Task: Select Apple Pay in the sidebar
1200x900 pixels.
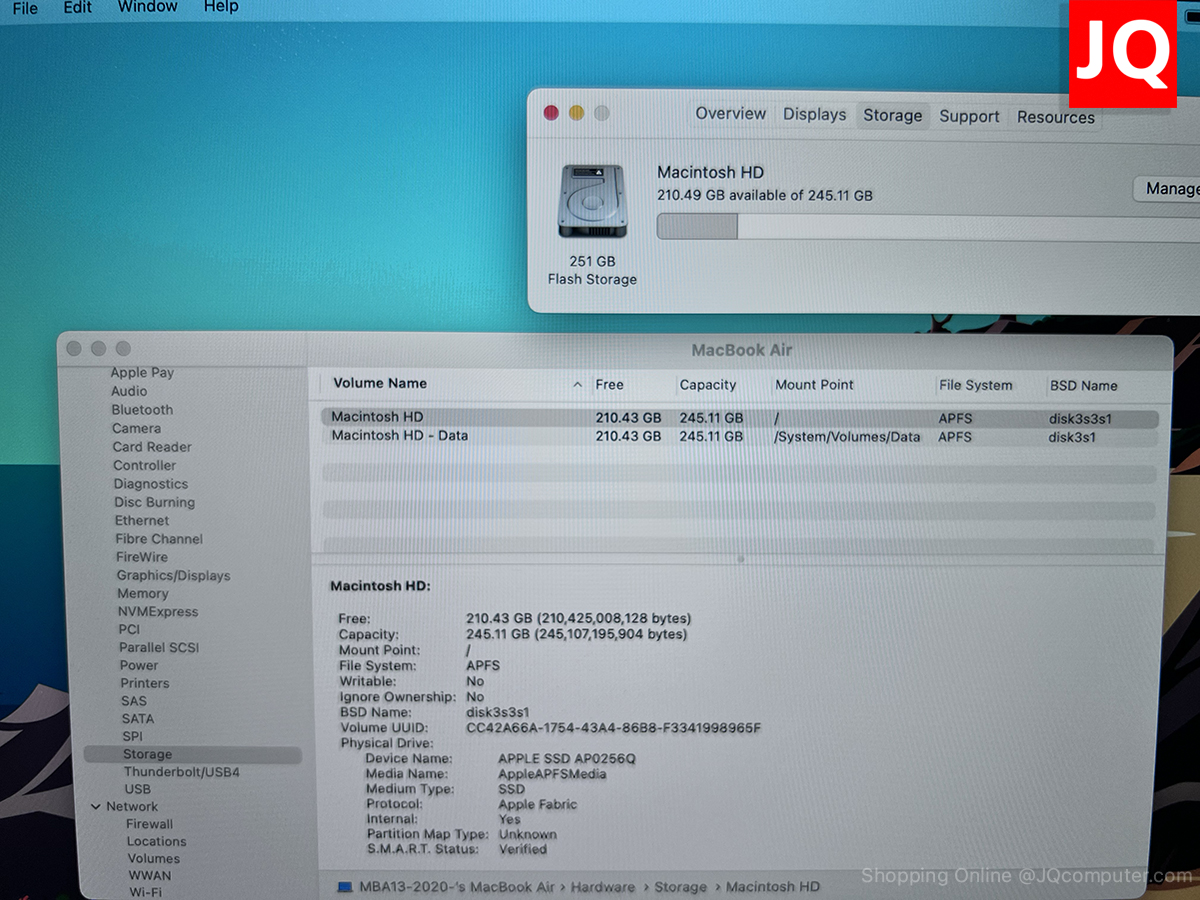Action: 142,373
